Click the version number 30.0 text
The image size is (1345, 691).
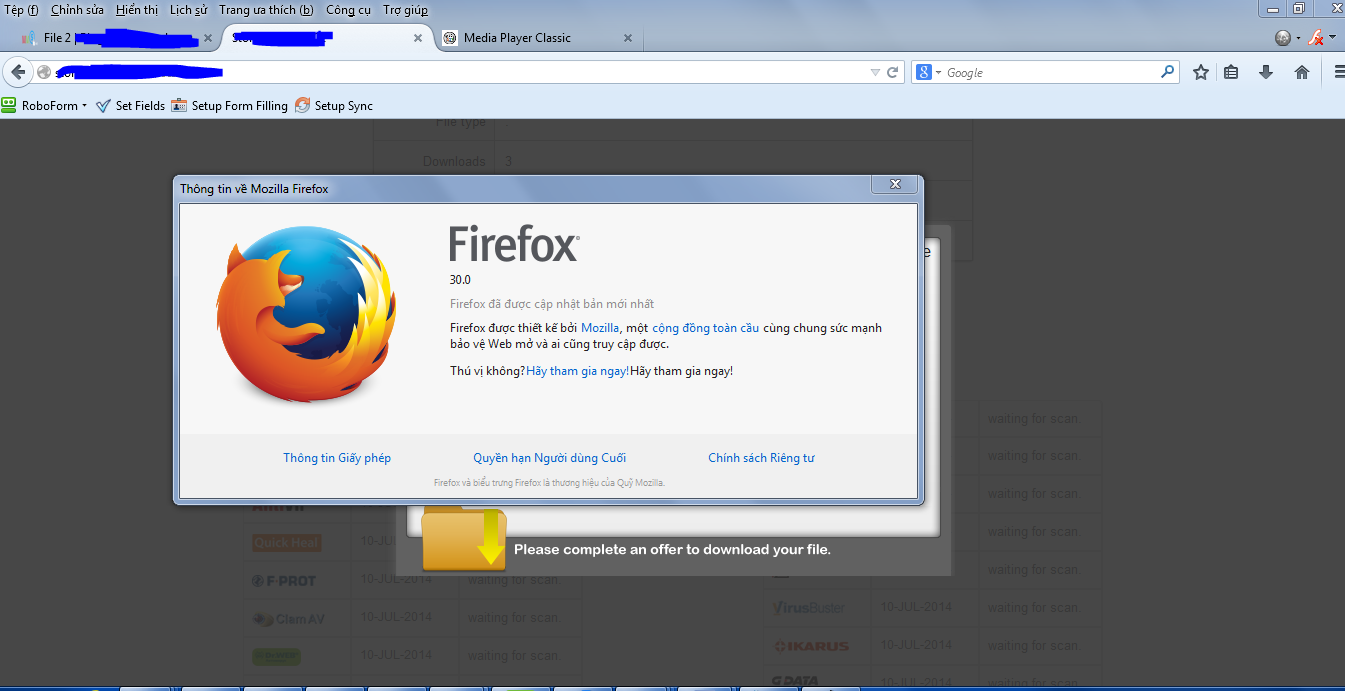pyautogui.click(x=460, y=280)
